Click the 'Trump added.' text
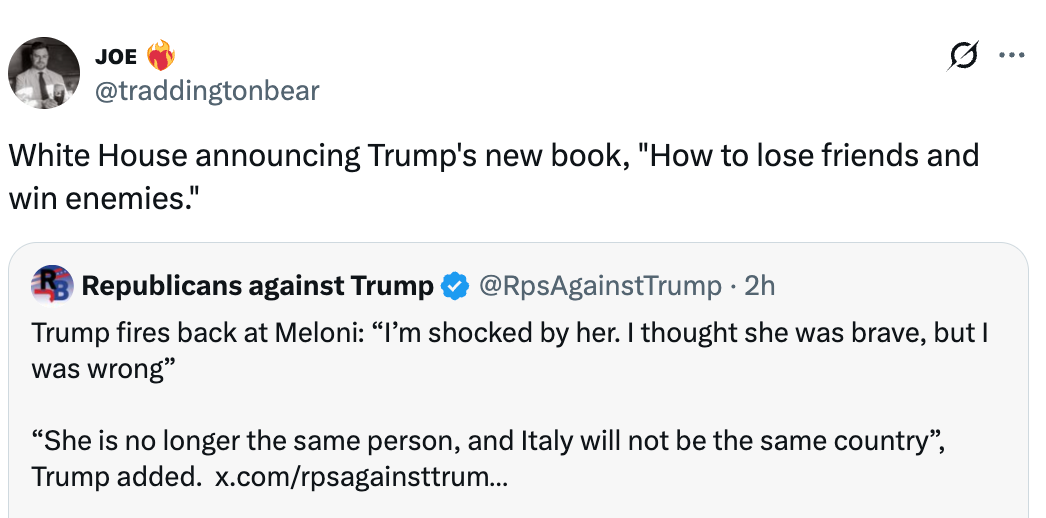The image size is (1046, 518). tap(115, 476)
